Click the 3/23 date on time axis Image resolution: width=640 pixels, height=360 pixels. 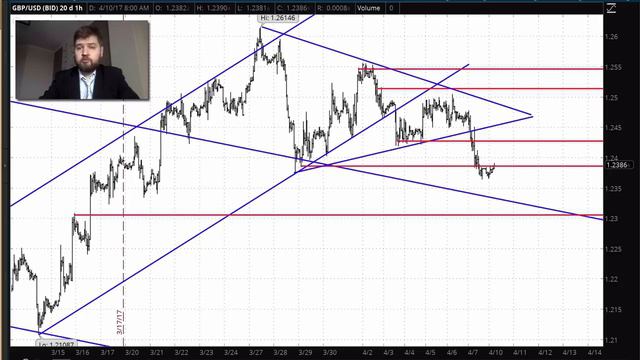[206, 352]
